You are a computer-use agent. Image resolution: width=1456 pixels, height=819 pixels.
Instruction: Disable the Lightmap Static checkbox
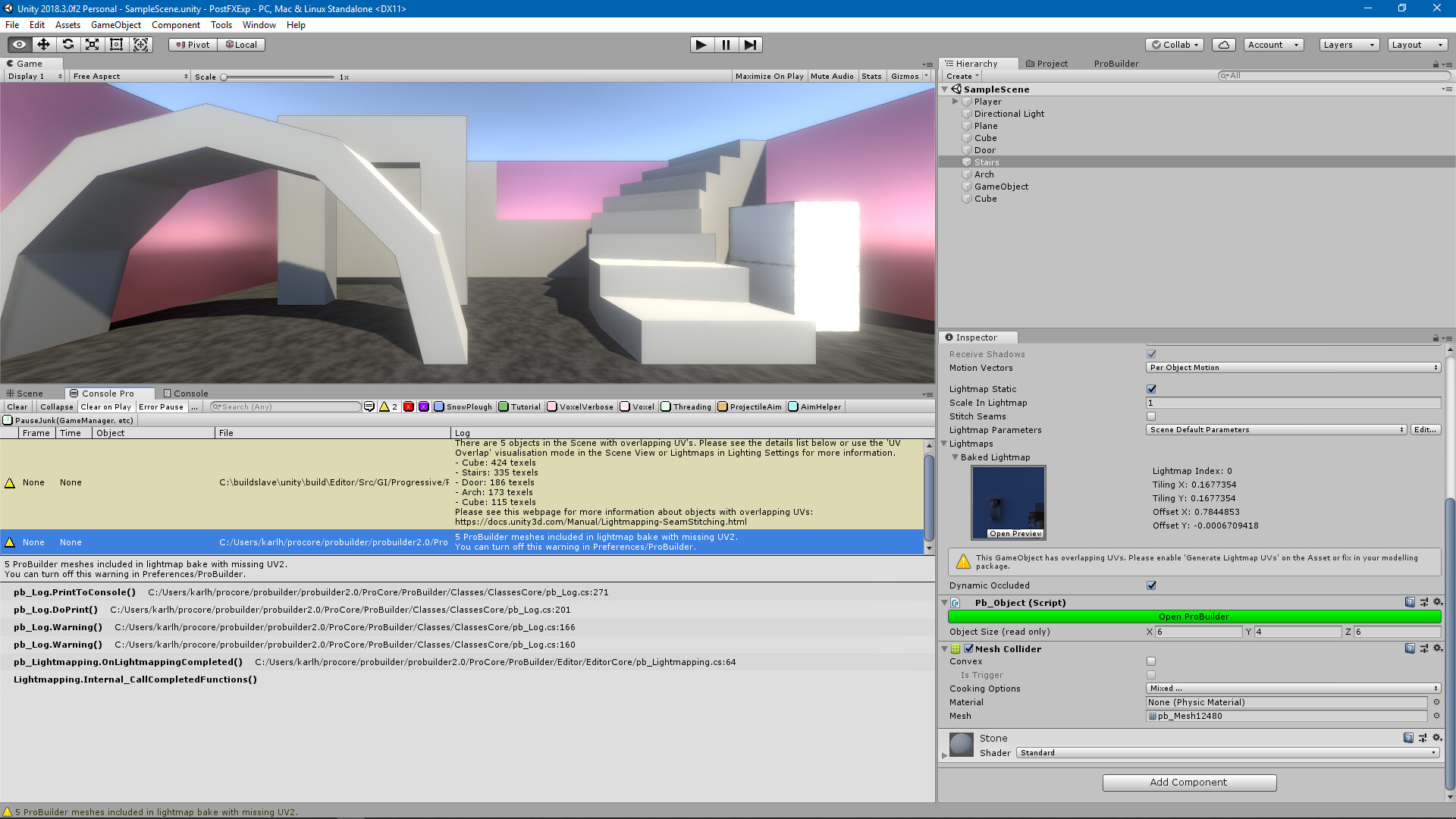1151,388
